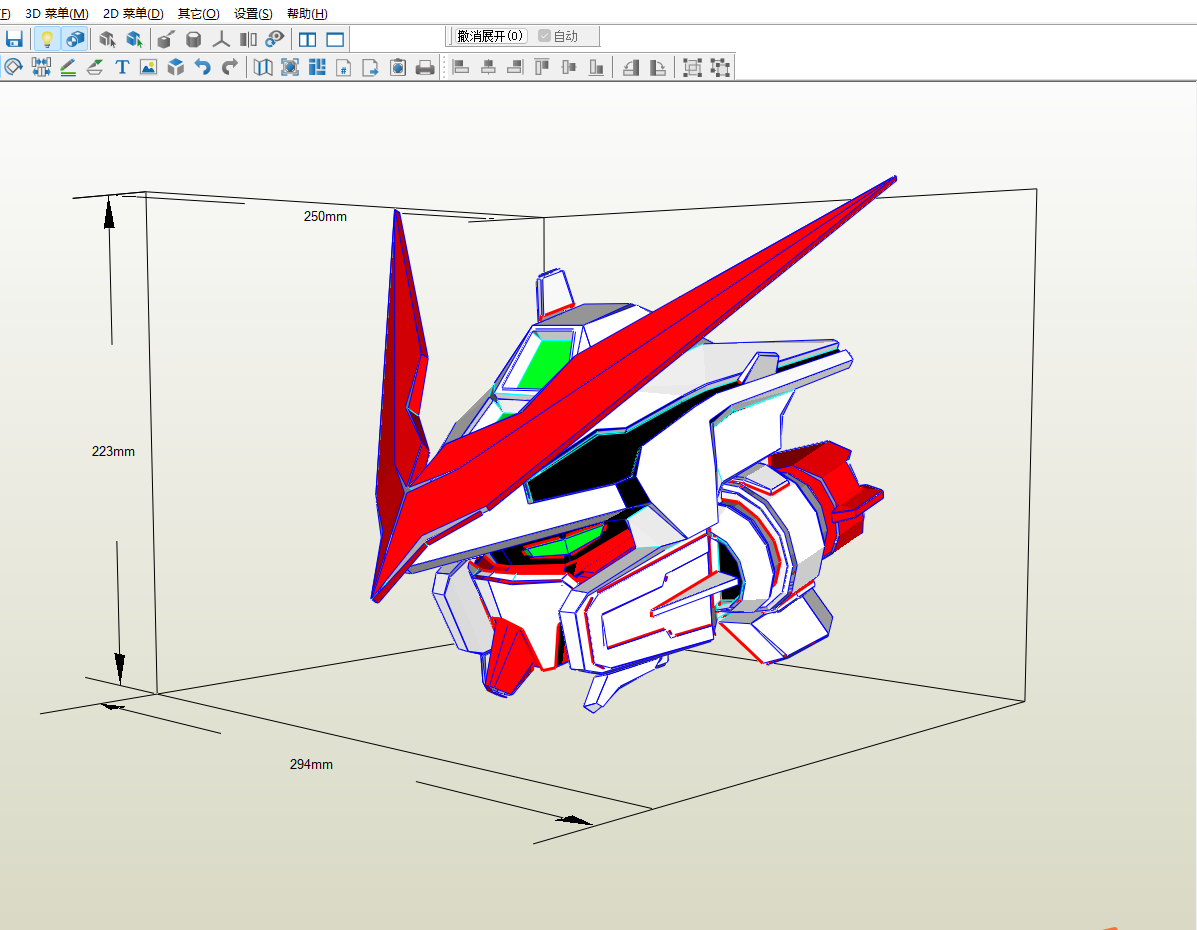
Task: Click the join/disjoin faces arrows icon
Action: (40, 67)
